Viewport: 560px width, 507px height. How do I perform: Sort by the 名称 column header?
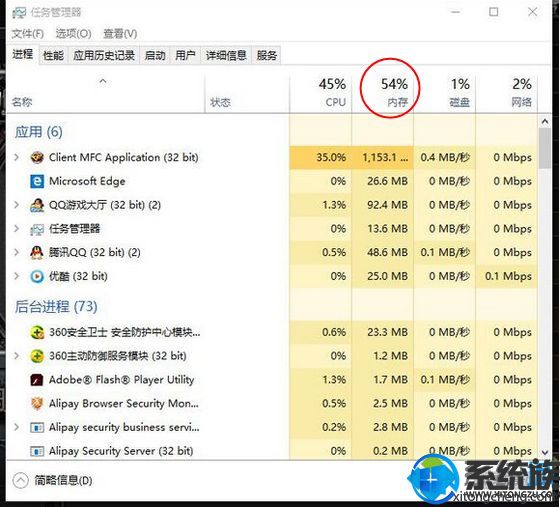coord(105,94)
